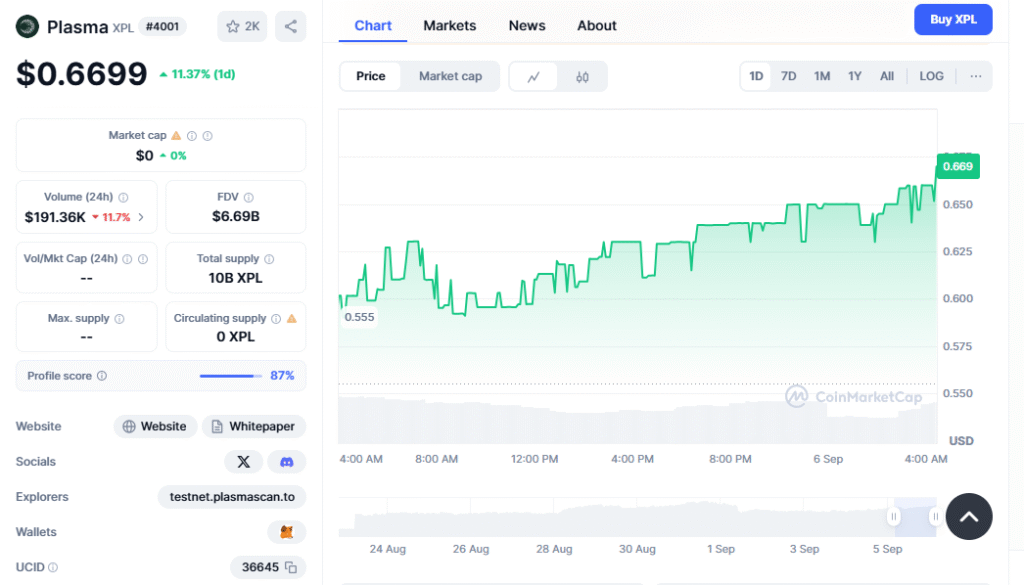
Task: Select 1D time range
Action: tap(756, 76)
